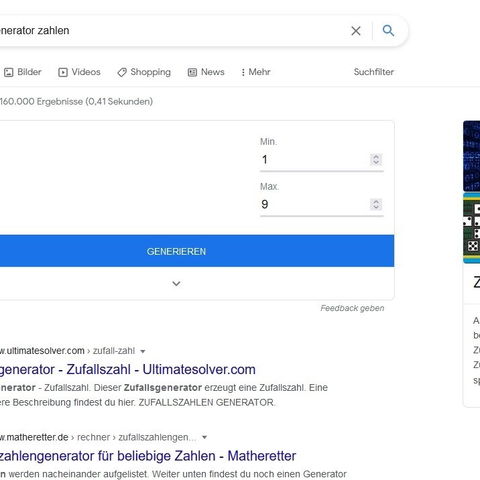Open the Bilder image search tab

23,72
